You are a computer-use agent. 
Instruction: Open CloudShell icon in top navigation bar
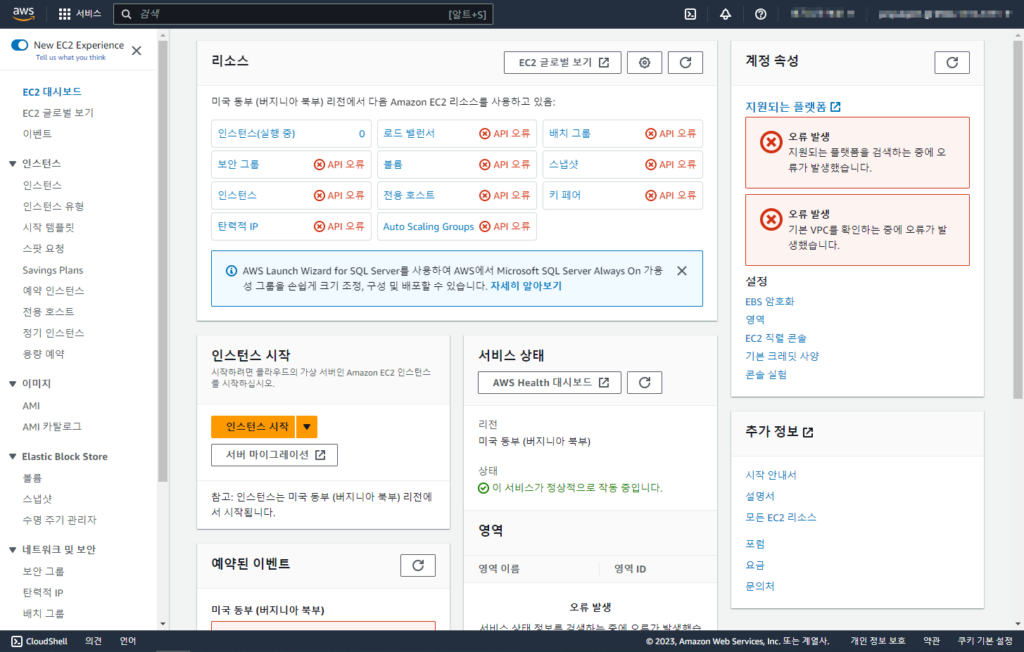point(690,14)
